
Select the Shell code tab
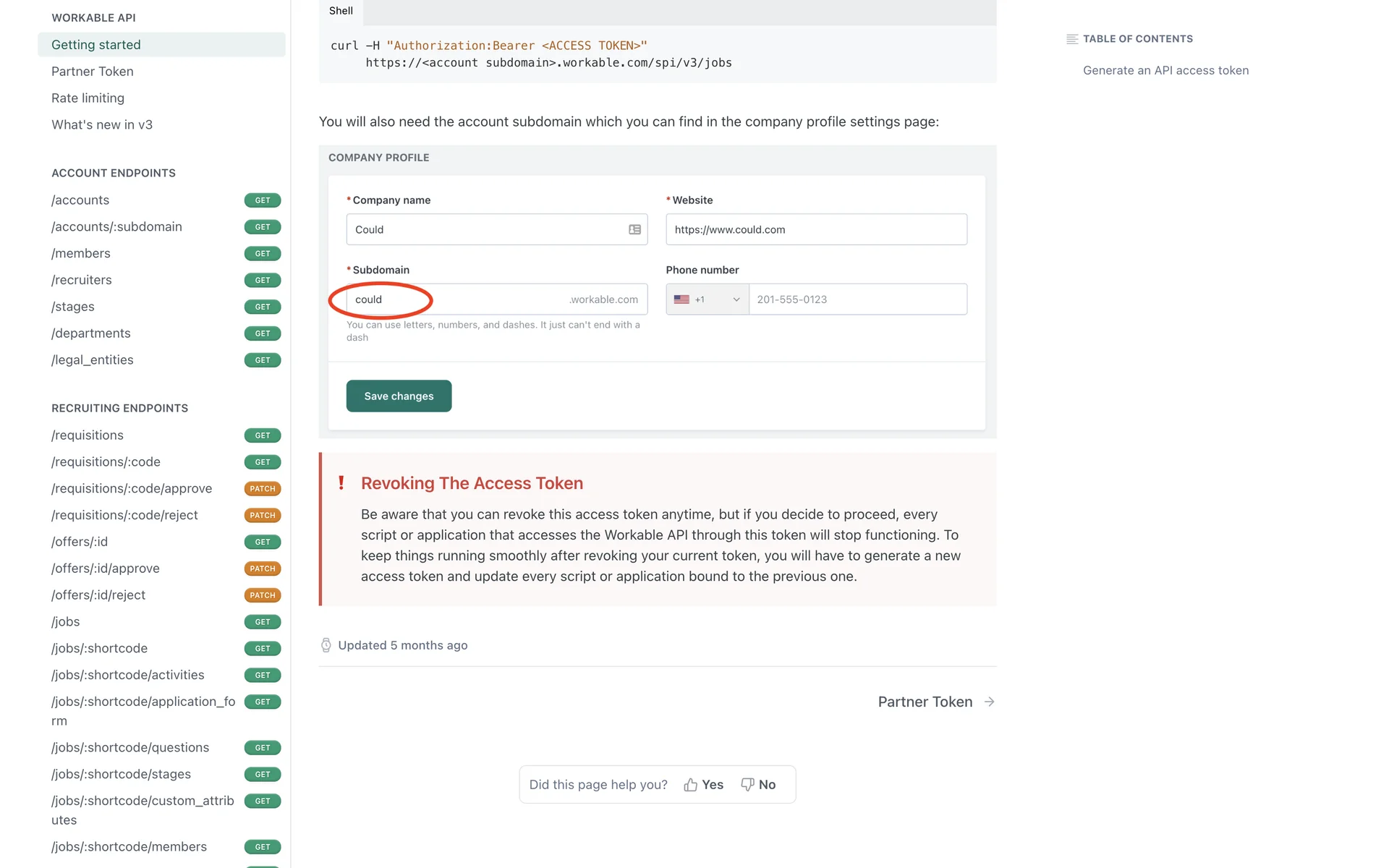341,11
